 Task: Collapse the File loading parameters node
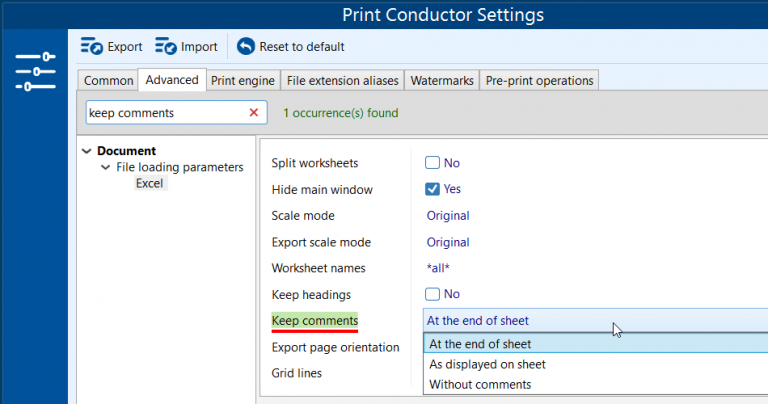(x=105, y=168)
